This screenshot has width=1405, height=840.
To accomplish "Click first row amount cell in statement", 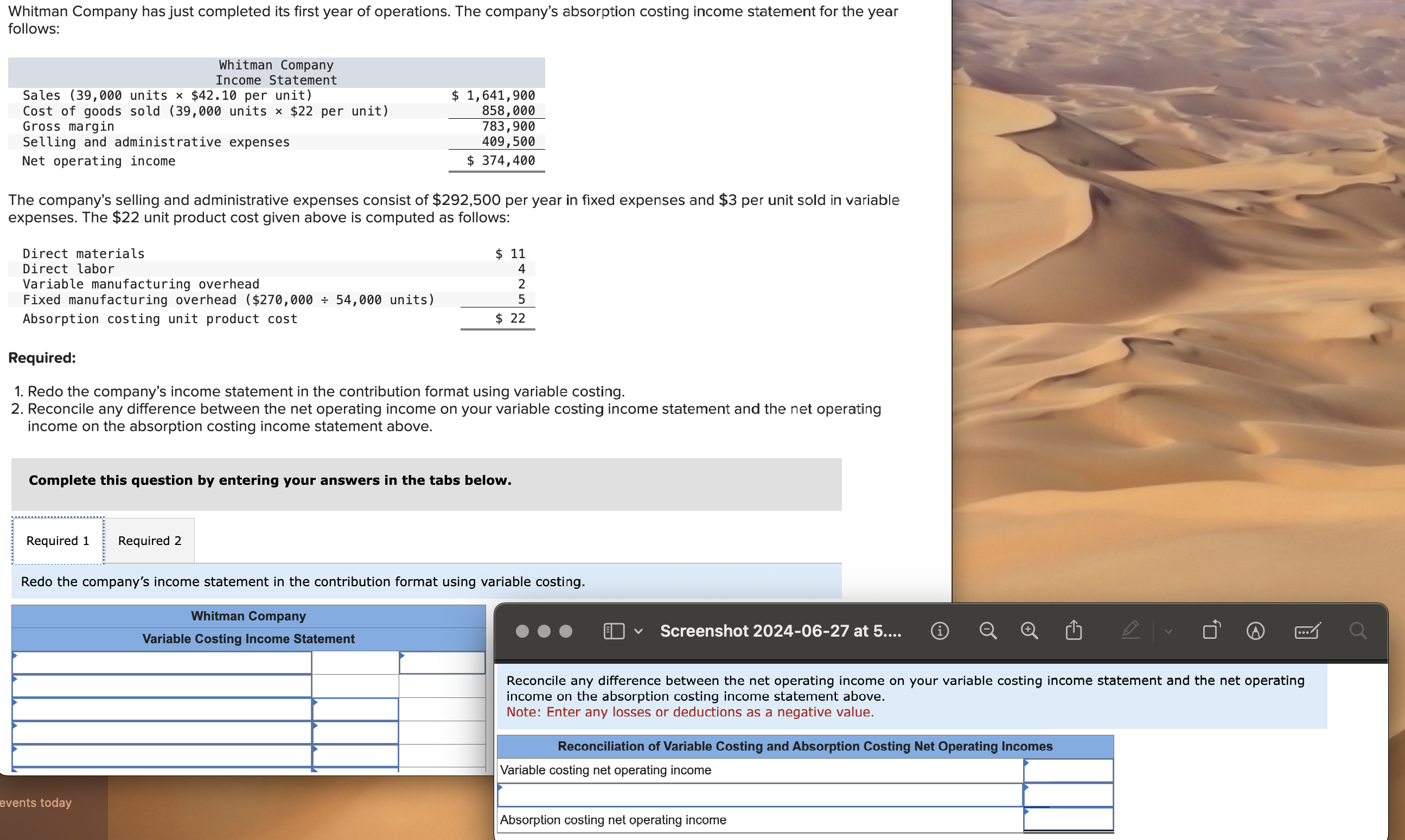I will (442, 663).
